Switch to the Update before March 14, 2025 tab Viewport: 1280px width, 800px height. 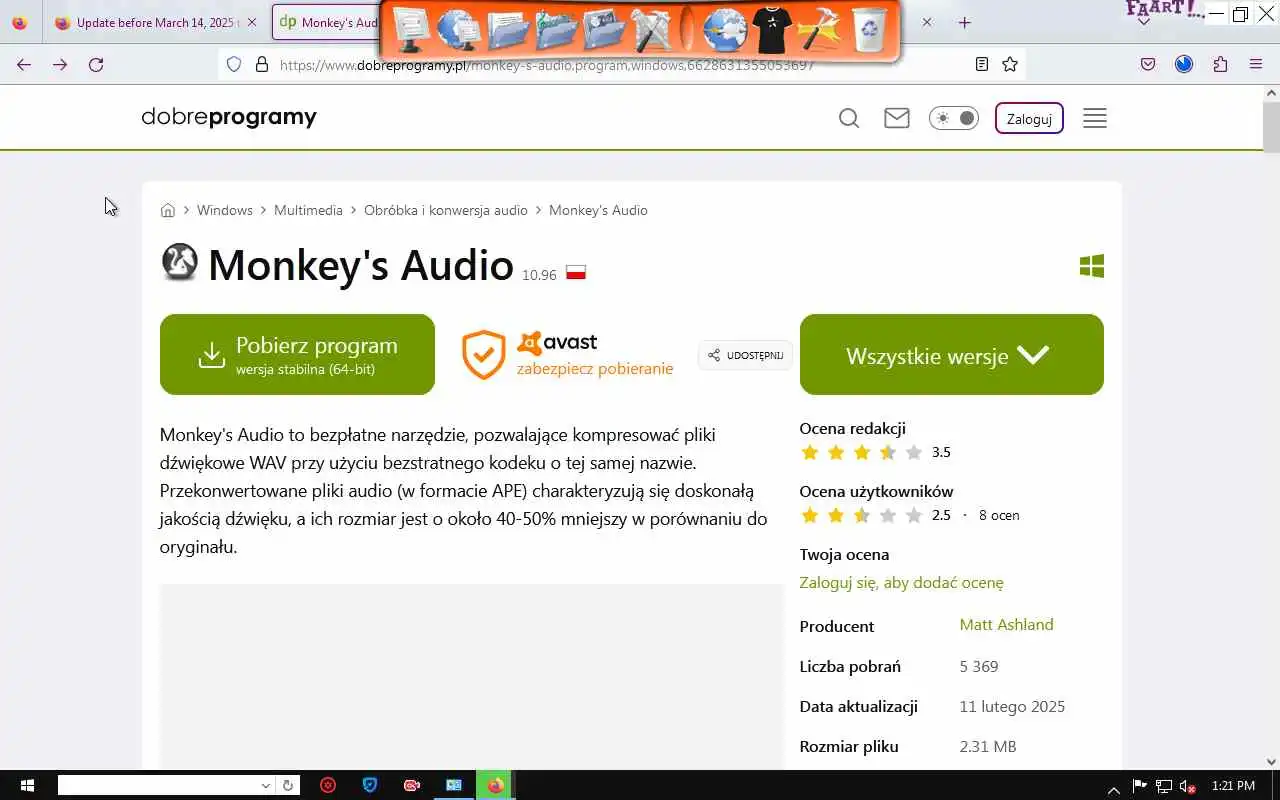(x=155, y=22)
